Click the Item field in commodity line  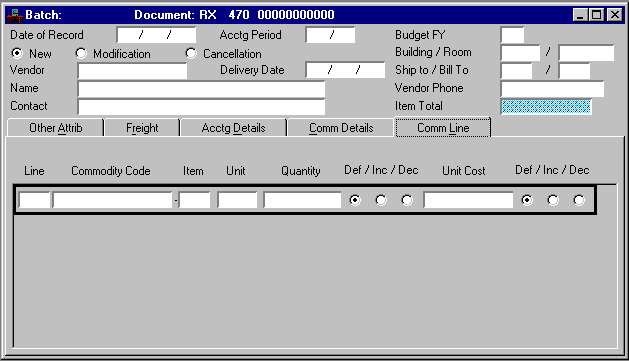pyautogui.click(x=194, y=200)
